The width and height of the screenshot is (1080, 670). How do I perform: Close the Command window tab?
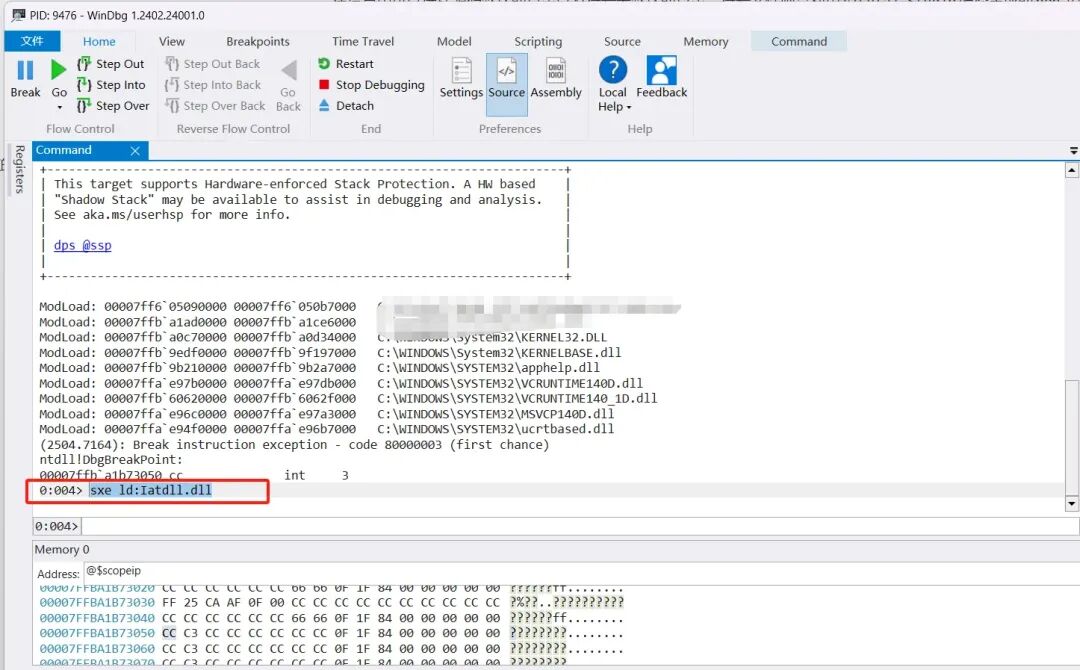(136, 151)
